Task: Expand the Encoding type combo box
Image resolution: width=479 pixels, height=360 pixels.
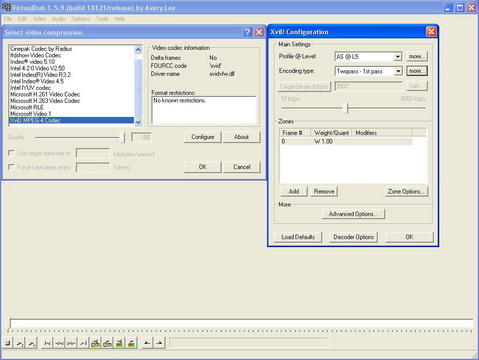Action: [x=398, y=71]
